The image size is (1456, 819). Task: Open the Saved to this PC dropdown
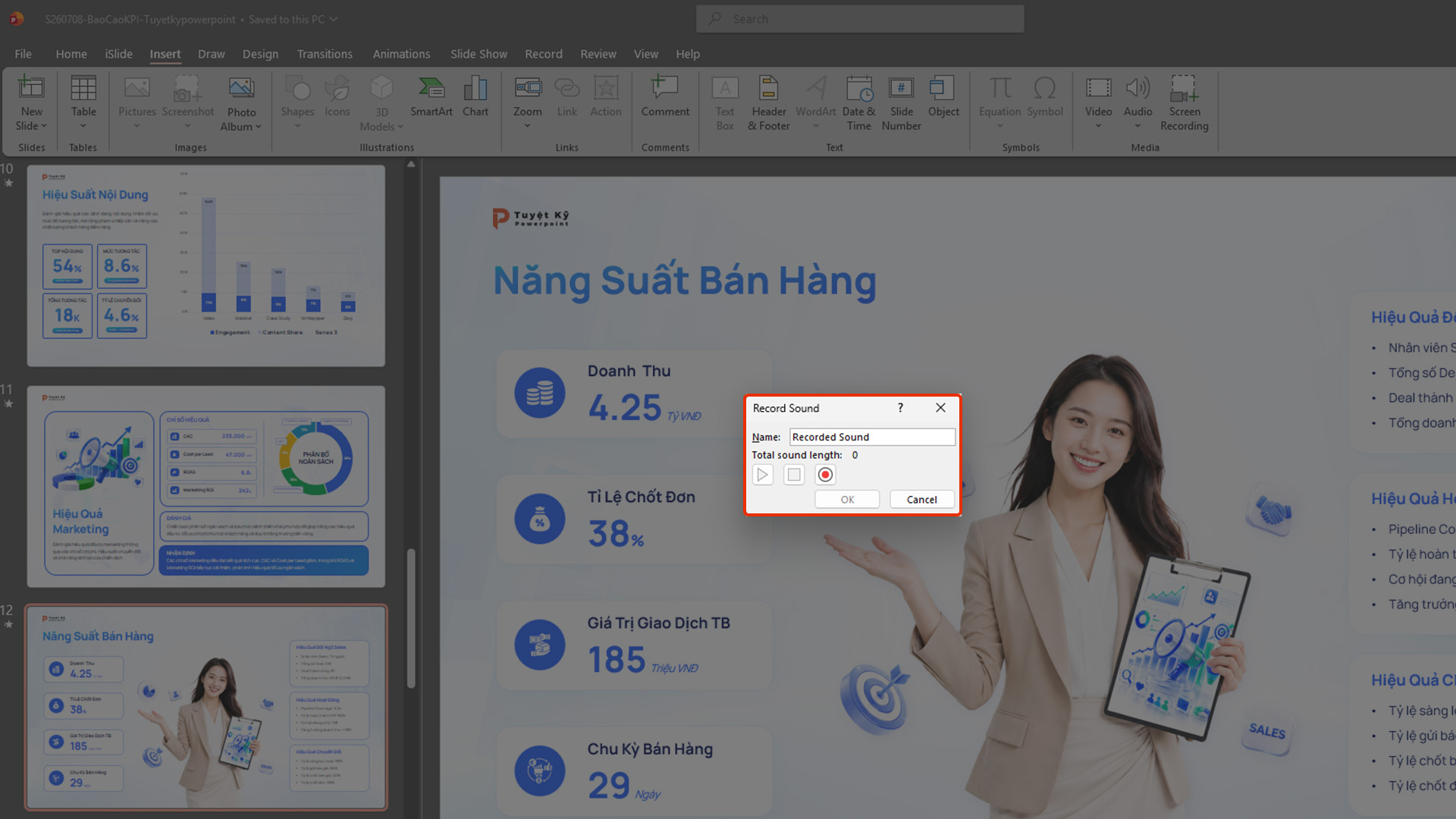293,19
